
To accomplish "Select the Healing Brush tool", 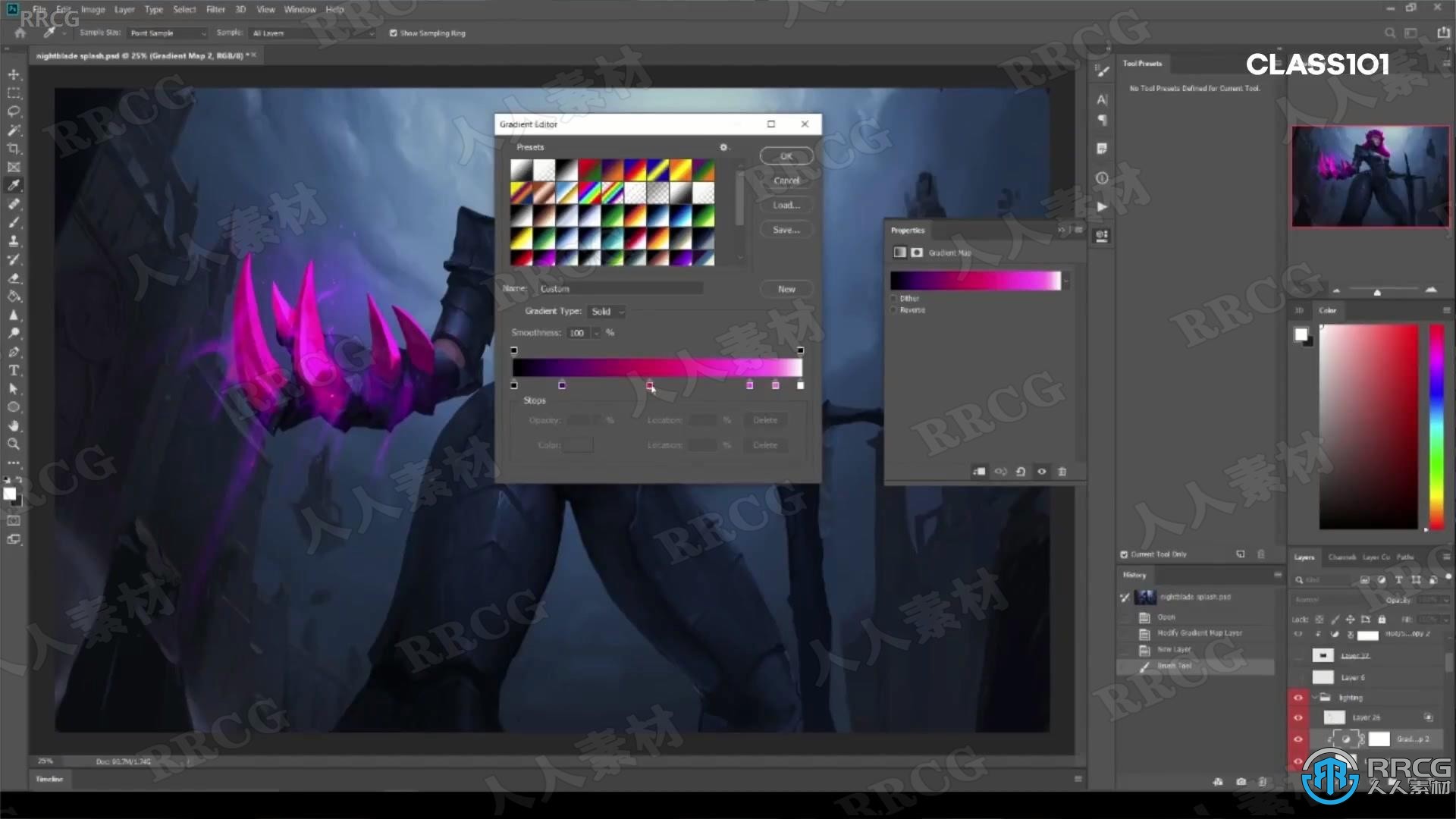I will coord(14,204).
